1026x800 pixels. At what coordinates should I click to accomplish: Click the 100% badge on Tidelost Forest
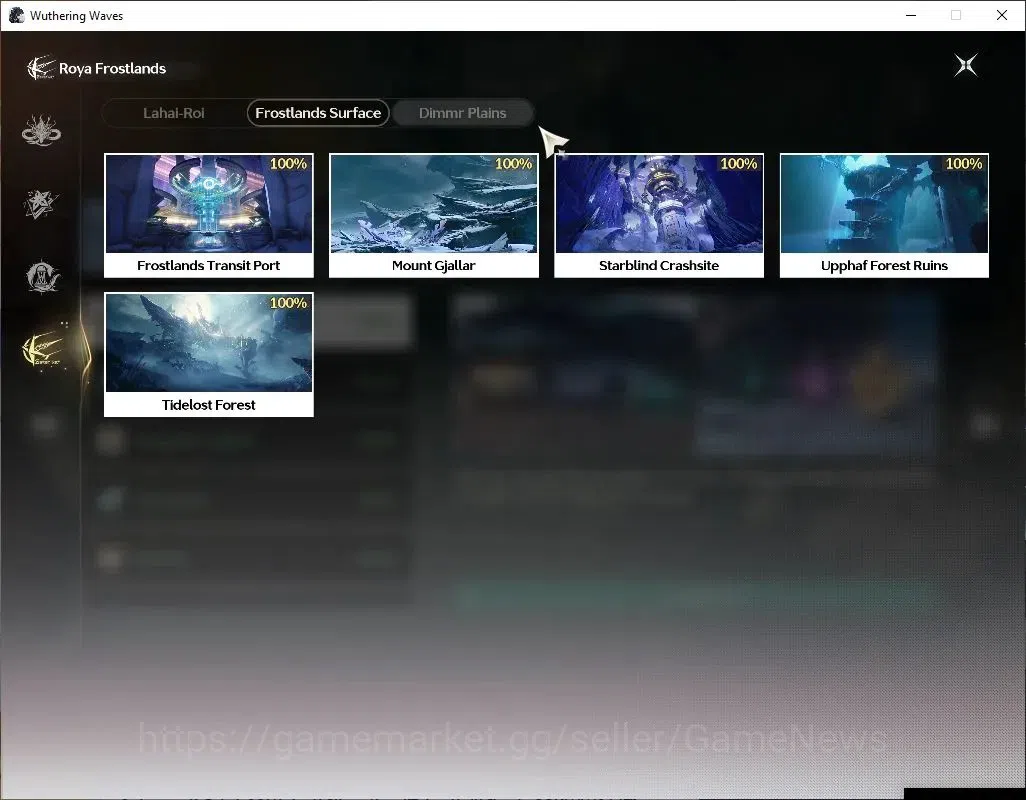click(289, 303)
